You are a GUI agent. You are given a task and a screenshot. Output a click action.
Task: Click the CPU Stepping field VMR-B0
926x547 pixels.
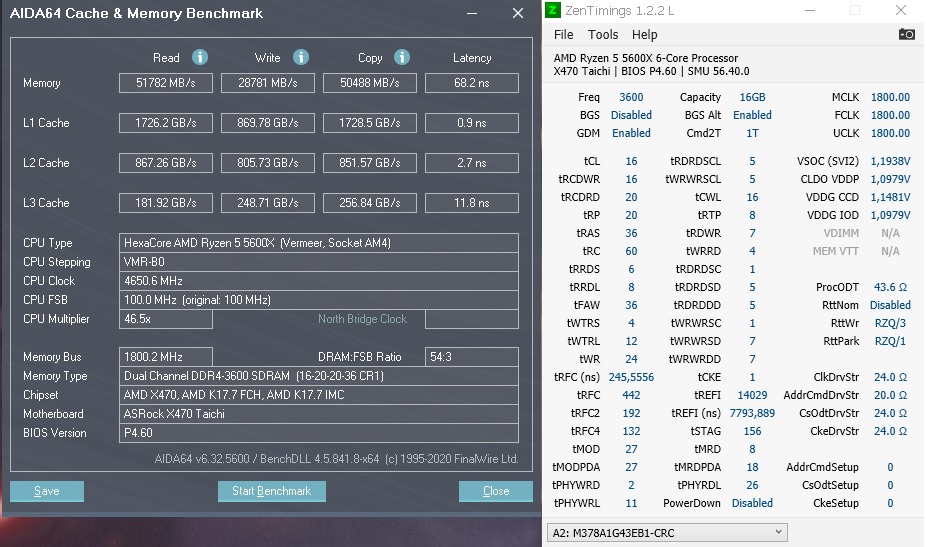coord(319,262)
